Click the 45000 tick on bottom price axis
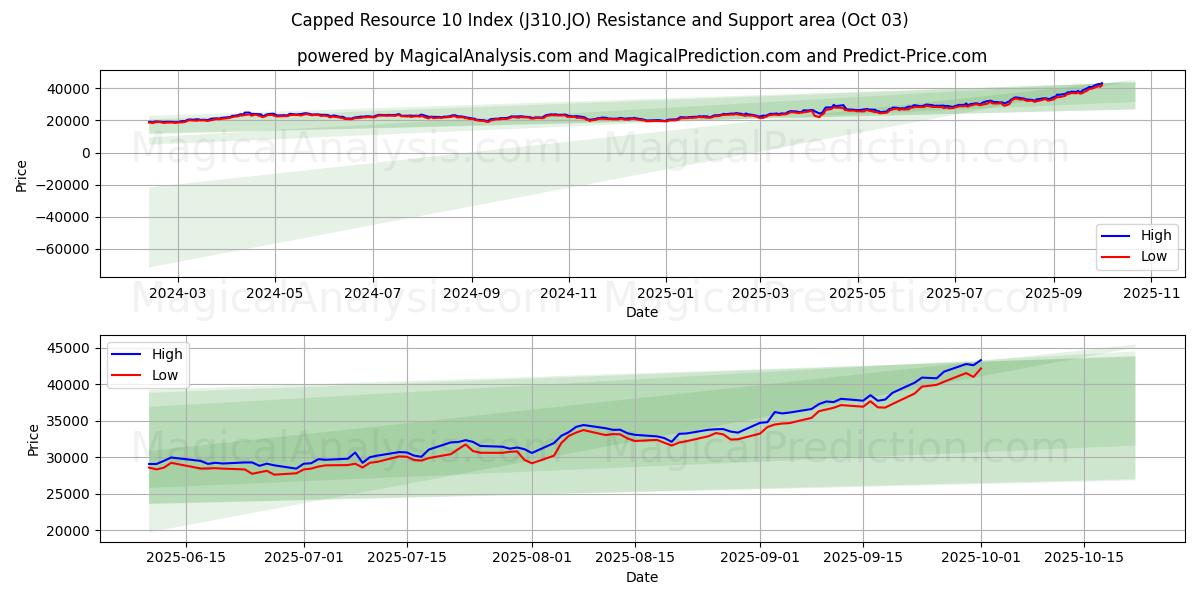The height and width of the screenshot is (600, 1200). [70, 348]
